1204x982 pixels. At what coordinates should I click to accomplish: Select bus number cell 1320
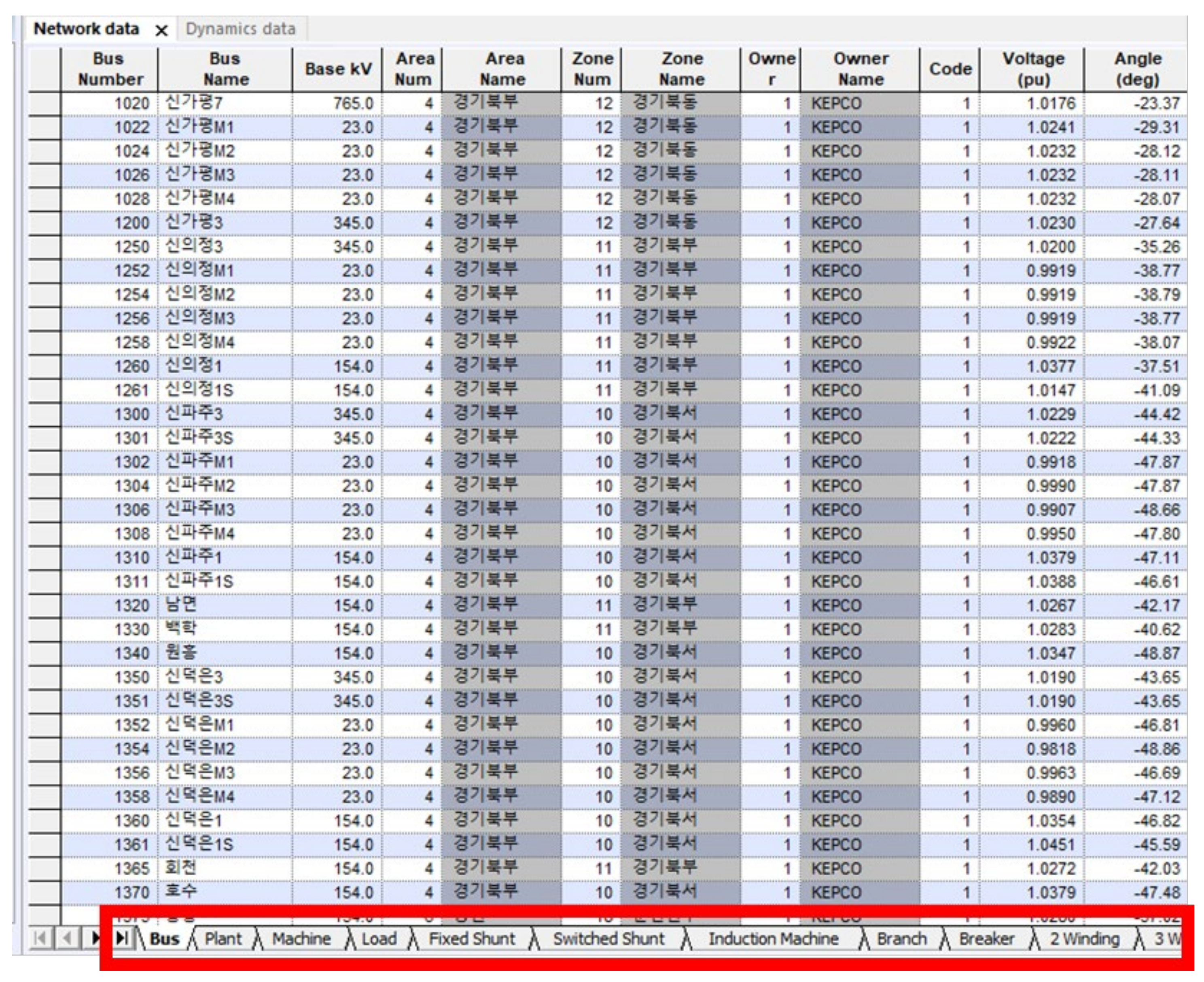pyautogui.click(x=110, y=605)
